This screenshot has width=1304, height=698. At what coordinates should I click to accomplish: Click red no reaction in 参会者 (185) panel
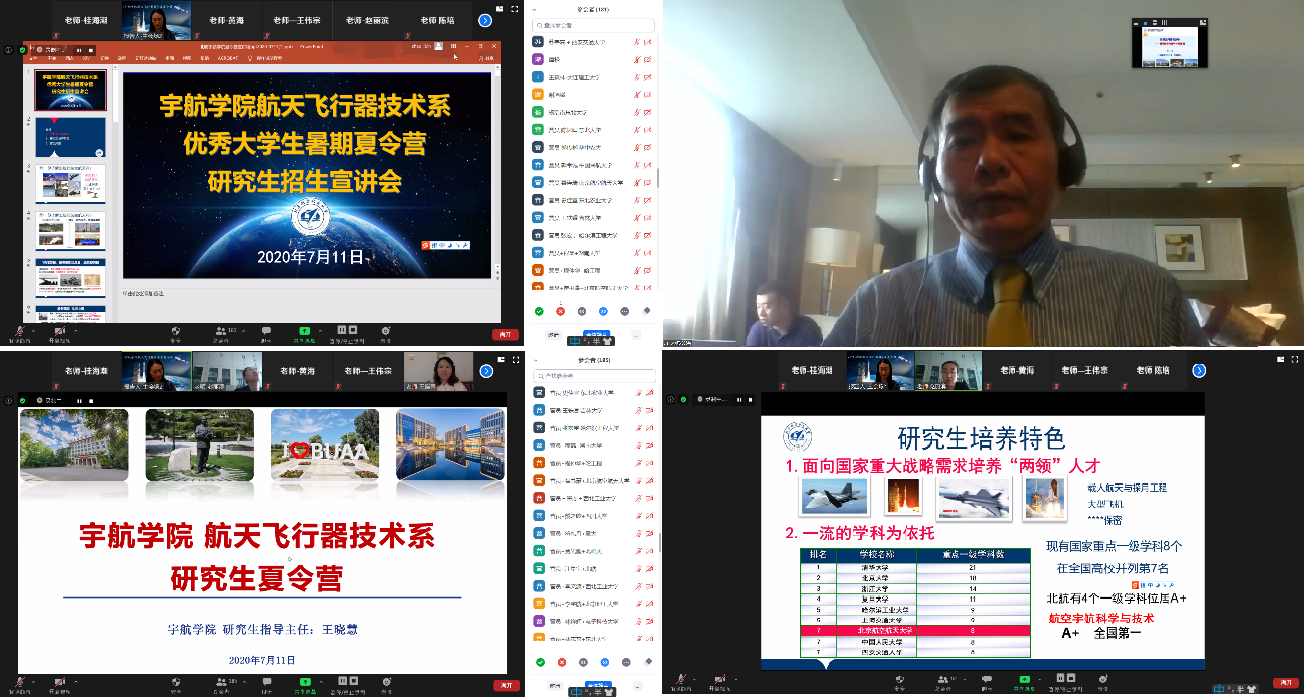click(560, 662)
